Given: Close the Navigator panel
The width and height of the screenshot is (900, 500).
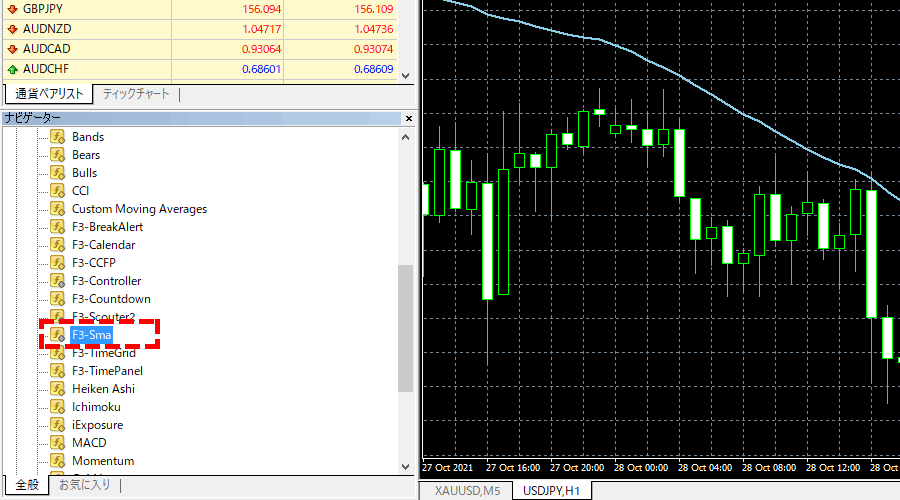Looking at the screenshot, I should point(407,118).
